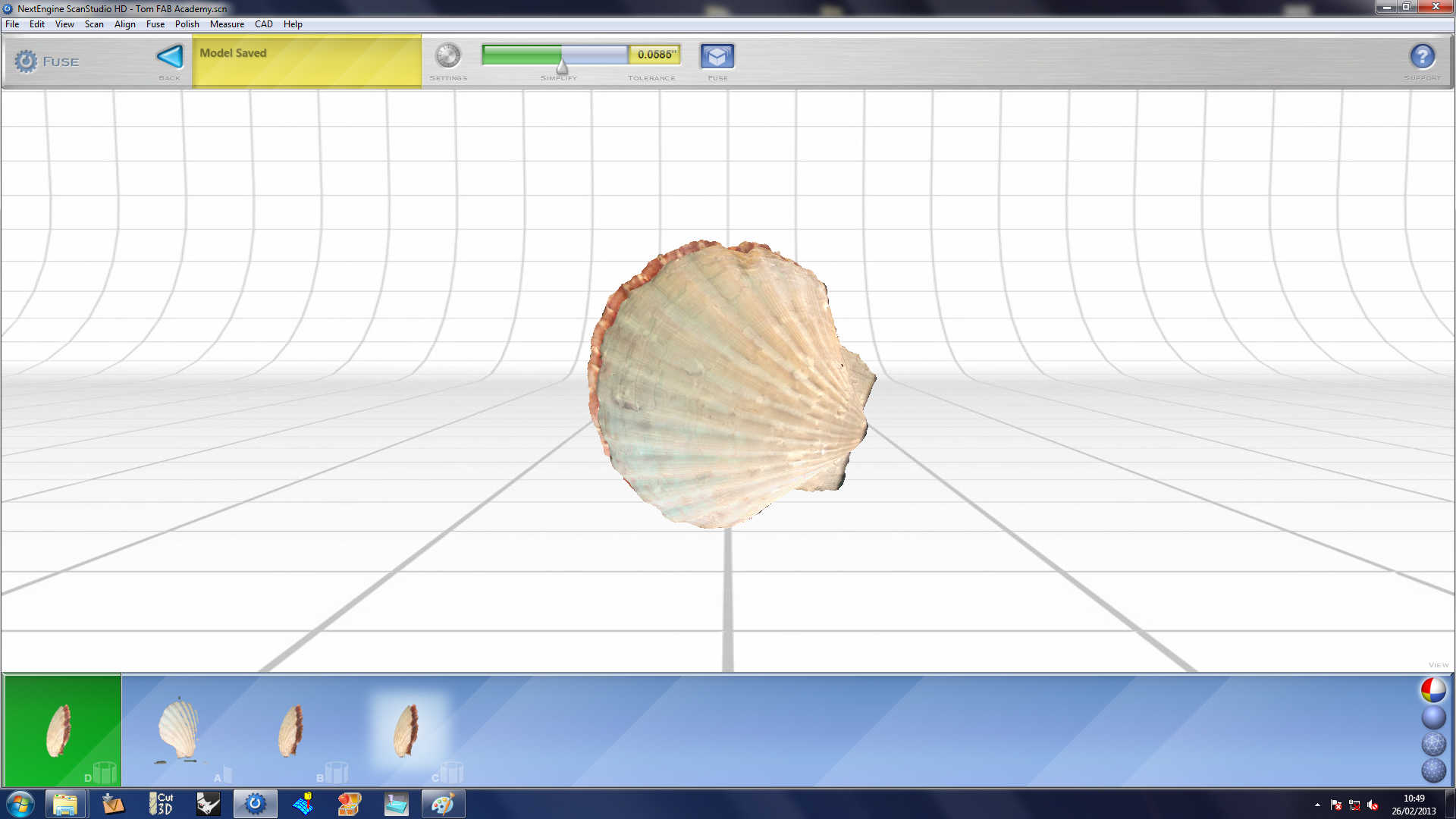Open the Fuse Settings dial

(447, 56)
